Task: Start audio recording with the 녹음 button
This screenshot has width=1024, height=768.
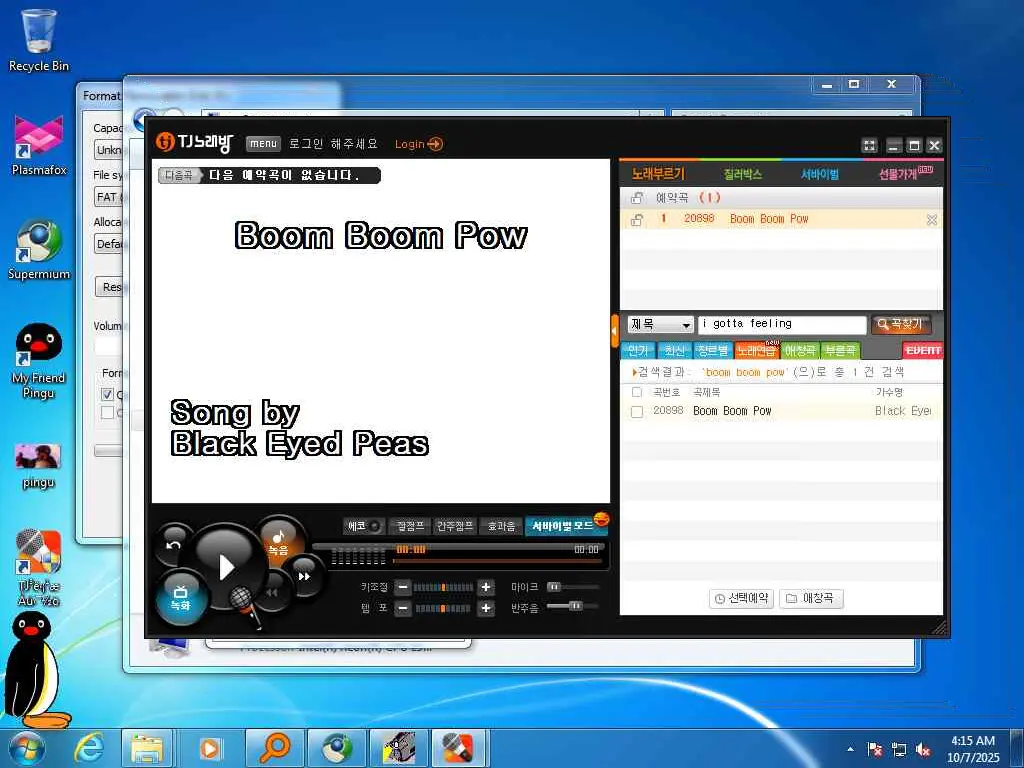Action: (x=279, y=541)
